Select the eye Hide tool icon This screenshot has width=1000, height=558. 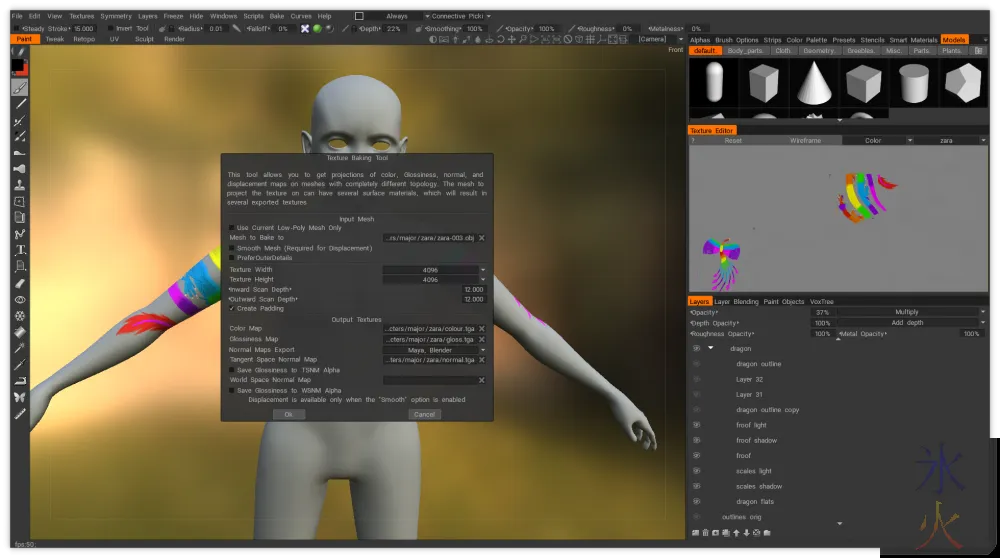[x=20, y=300]
